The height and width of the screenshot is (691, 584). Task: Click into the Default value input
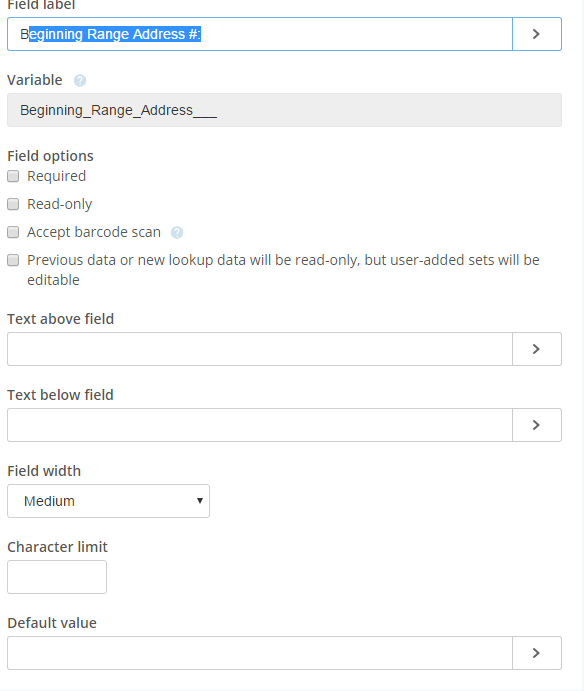[x=260, y=653]
